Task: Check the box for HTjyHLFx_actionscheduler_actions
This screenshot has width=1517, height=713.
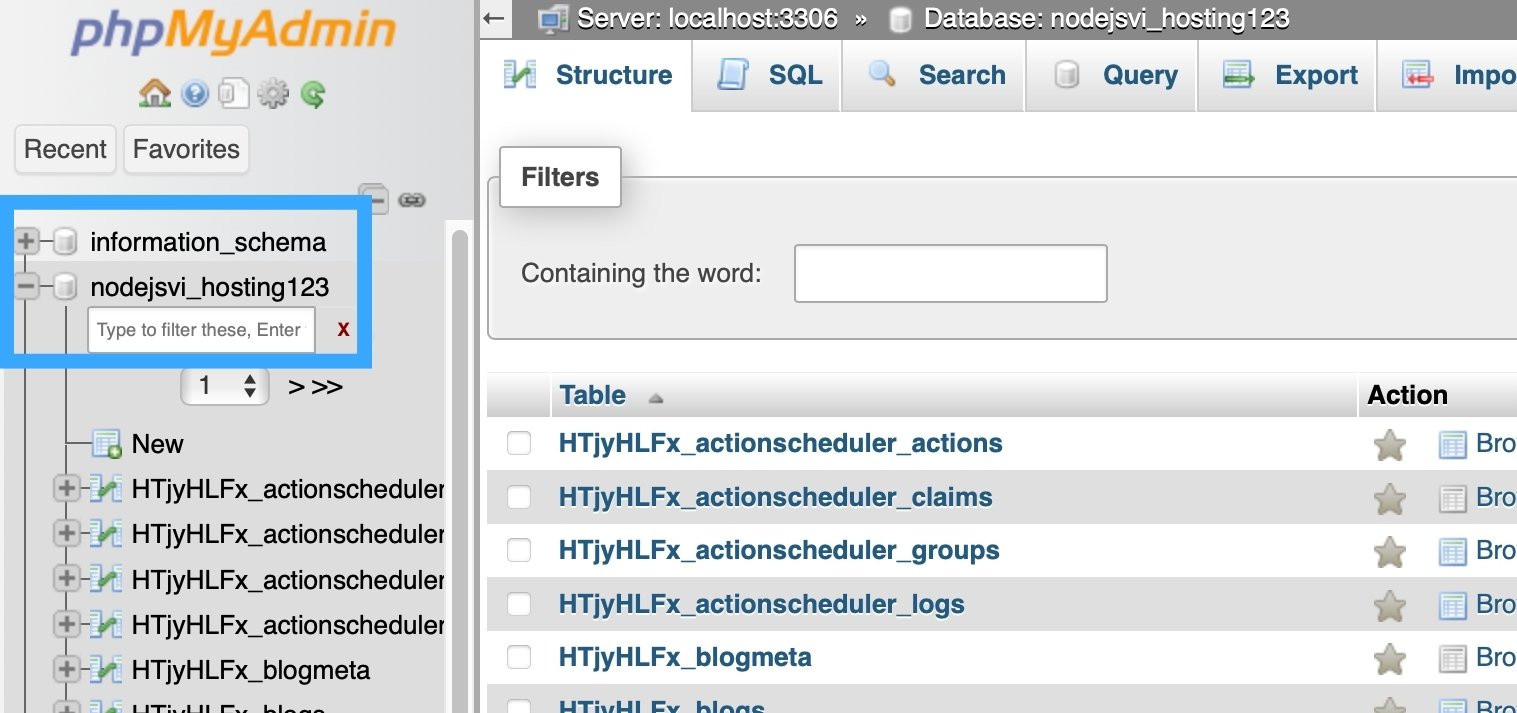Action: [x=519, y=443]
